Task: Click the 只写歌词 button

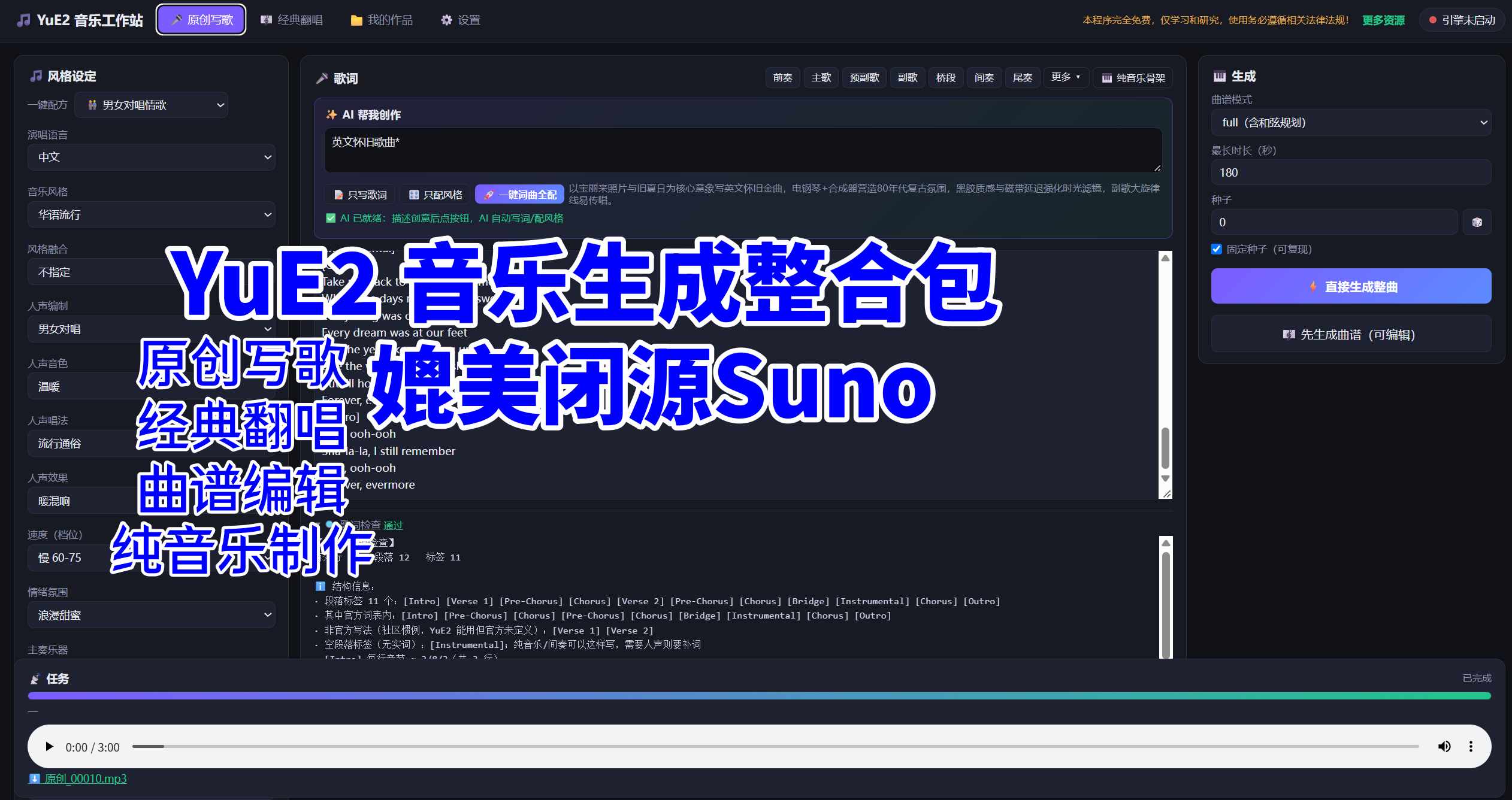Action: coord(360,195)
